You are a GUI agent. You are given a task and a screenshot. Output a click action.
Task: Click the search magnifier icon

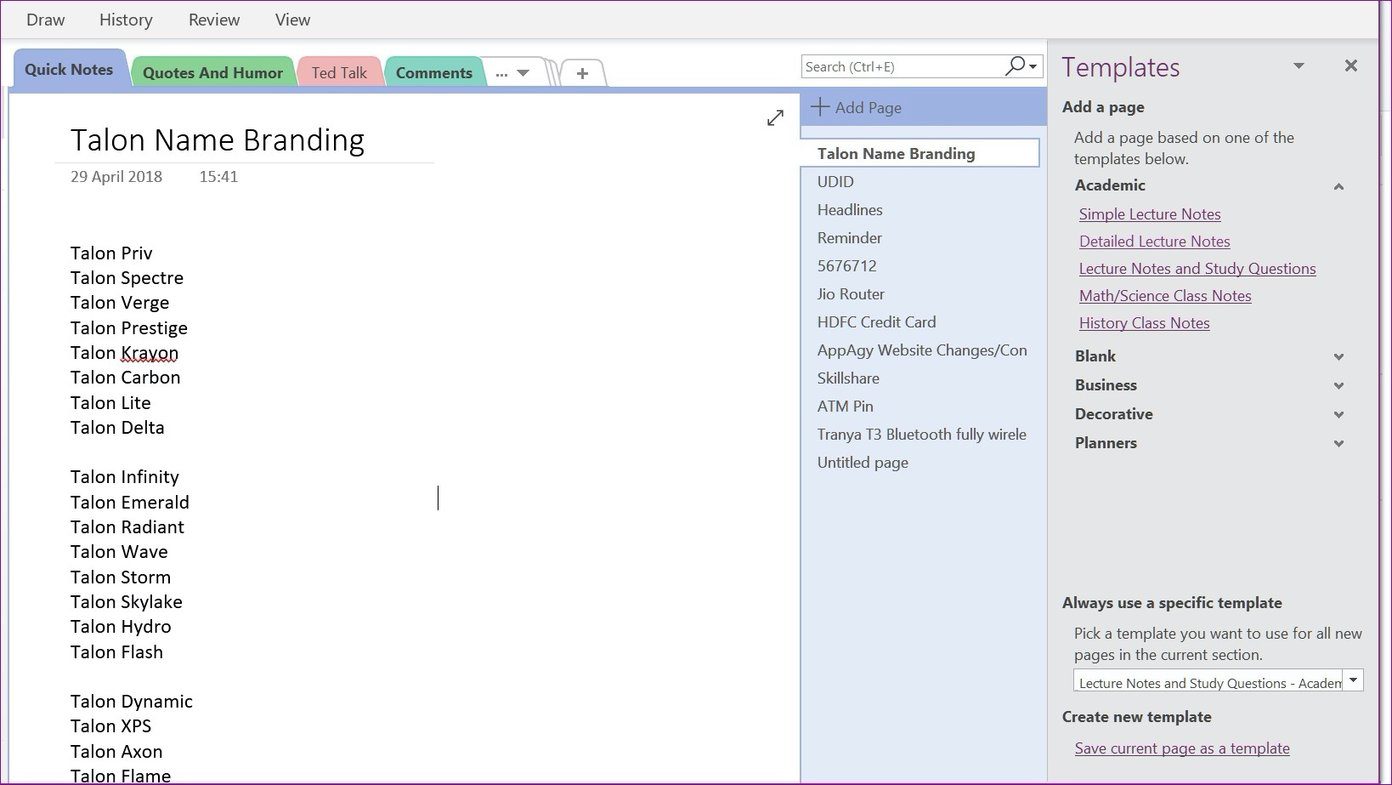(x=1015, y=66)
